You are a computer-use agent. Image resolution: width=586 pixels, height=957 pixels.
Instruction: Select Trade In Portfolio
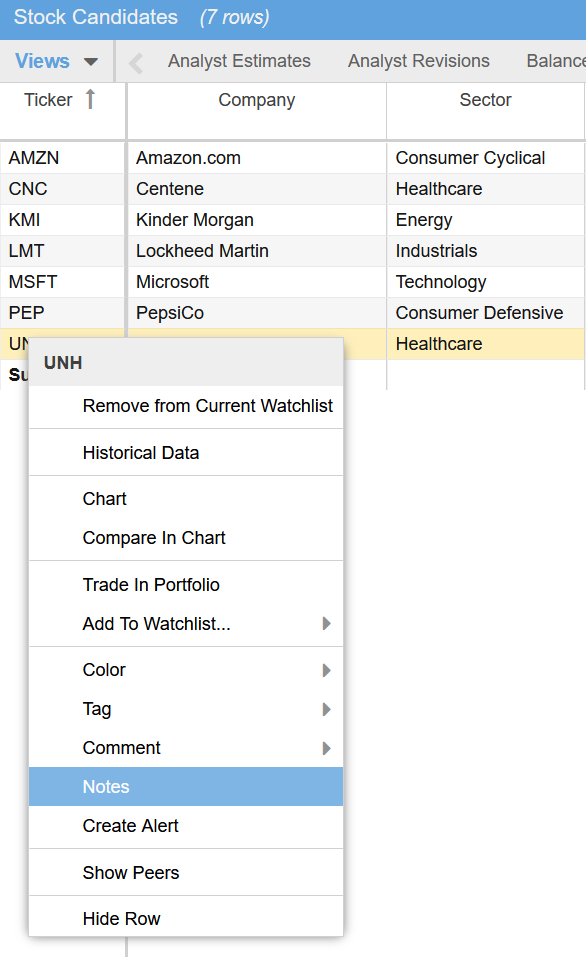point(186,585)
